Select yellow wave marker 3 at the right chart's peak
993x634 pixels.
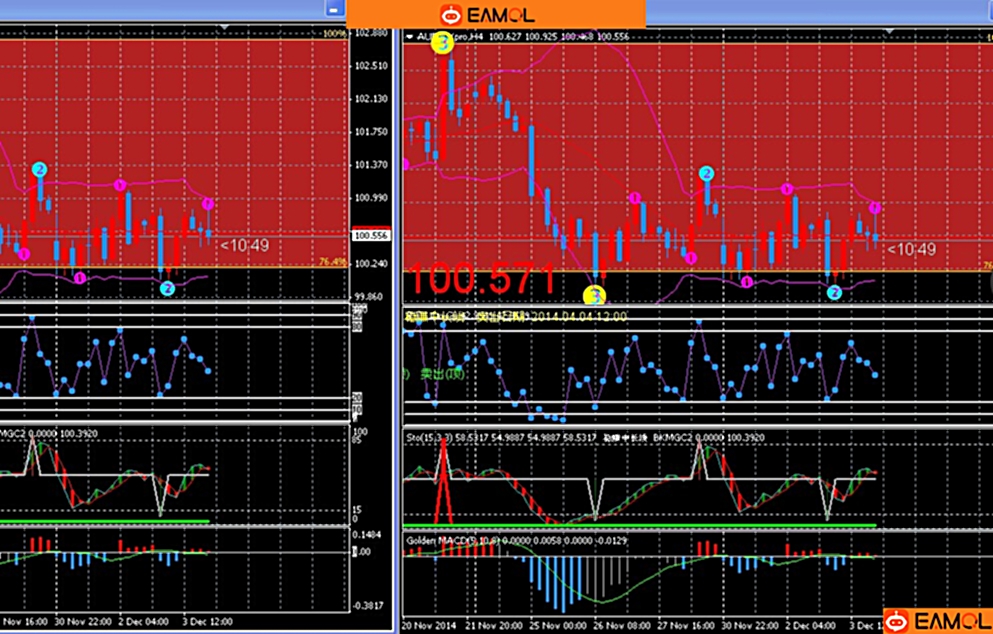441,43
